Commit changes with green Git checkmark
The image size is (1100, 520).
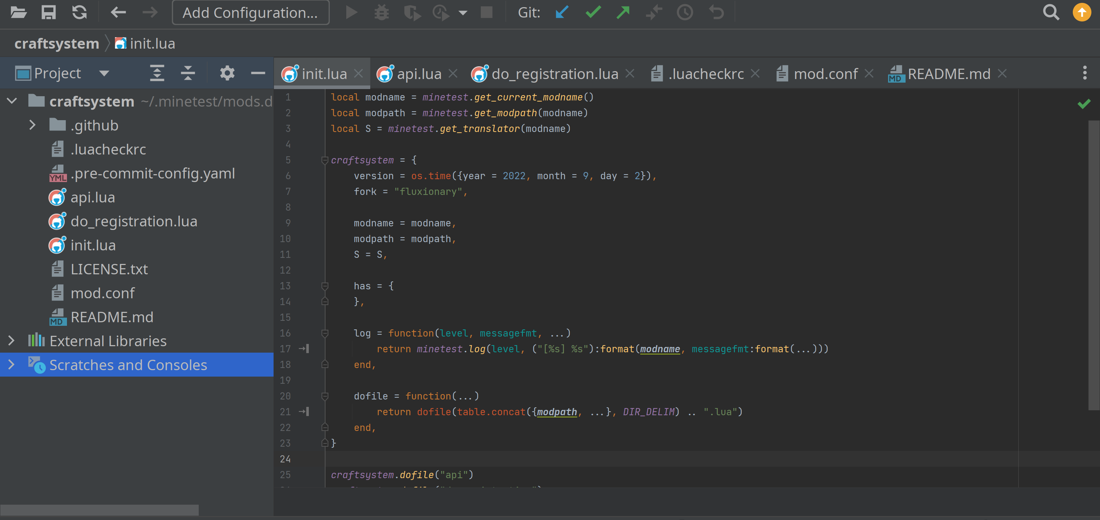(593, 12)
